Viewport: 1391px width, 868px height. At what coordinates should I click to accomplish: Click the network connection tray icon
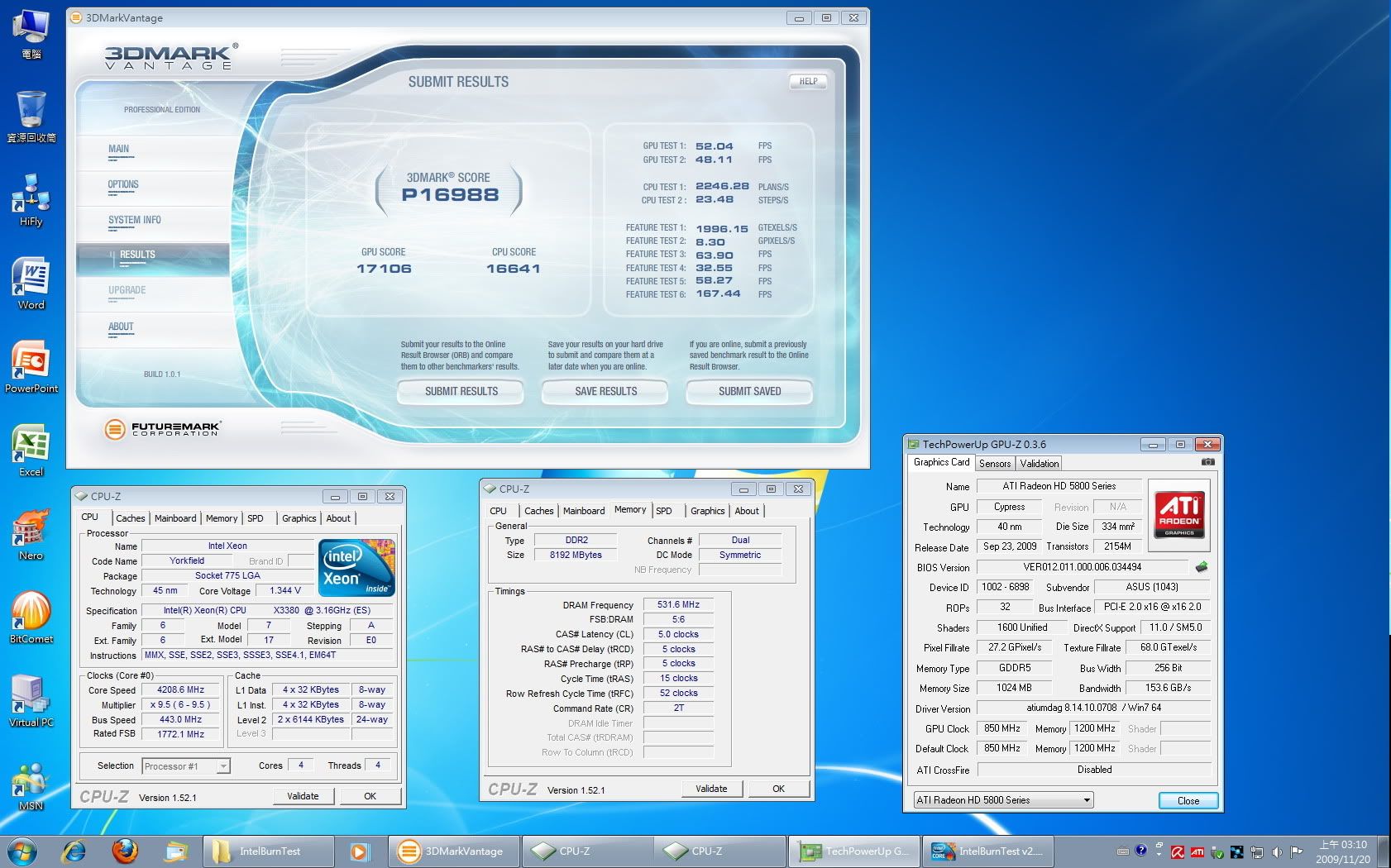coord(1257,851)
